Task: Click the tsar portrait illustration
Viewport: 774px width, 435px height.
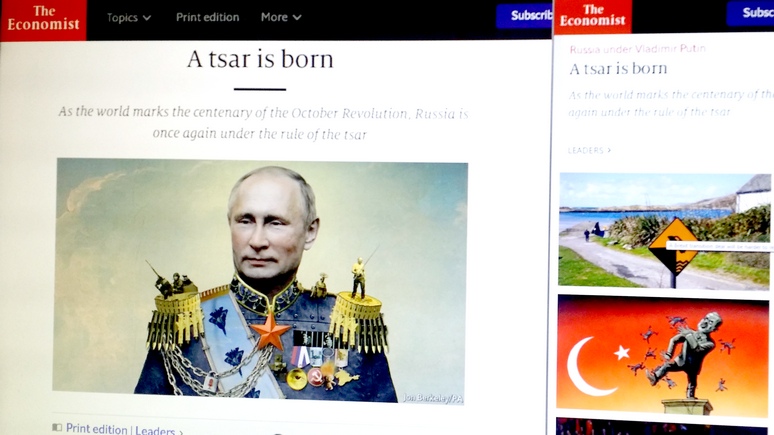Action: (260, 279)
